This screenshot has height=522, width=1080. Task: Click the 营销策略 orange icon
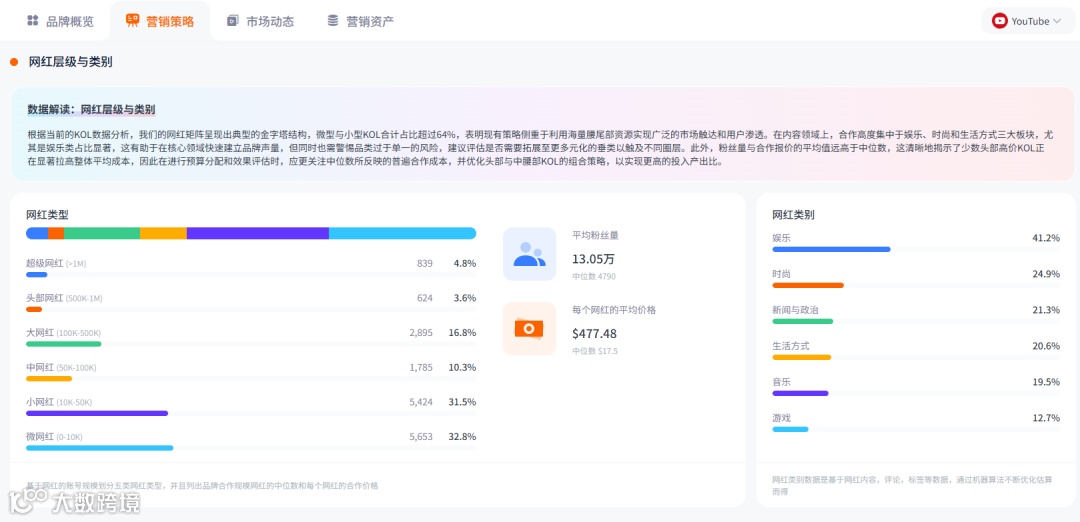[x=132, y=21]
